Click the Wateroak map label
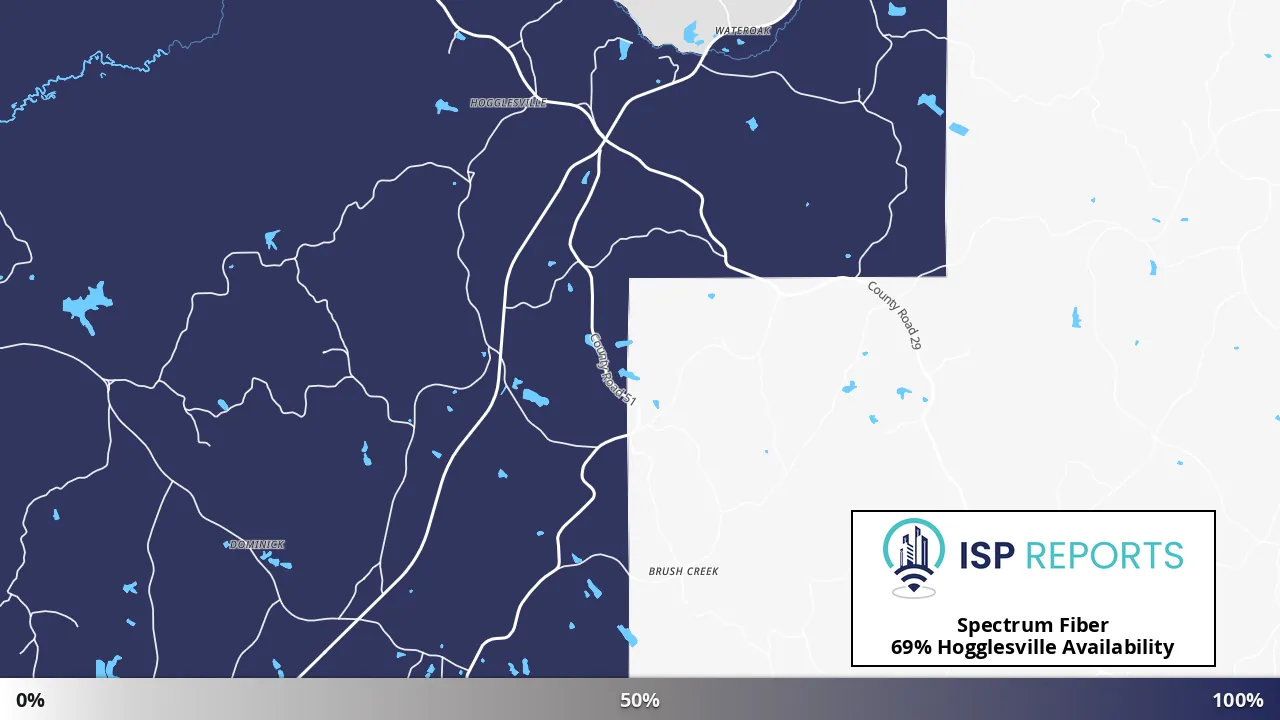The width and height of the screenshot is (1280, 720). pos(743,31)
